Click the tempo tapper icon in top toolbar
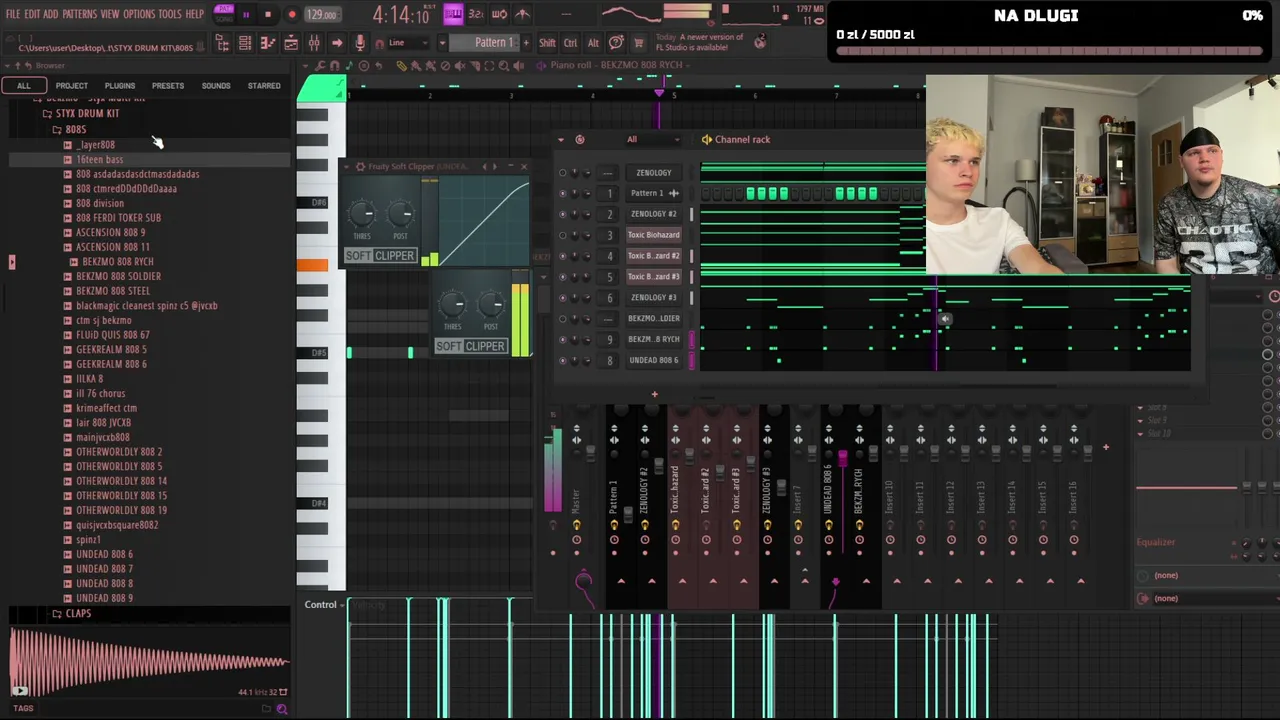Image resolution: width=1280 pixels, height=720 pixels. 522,14
